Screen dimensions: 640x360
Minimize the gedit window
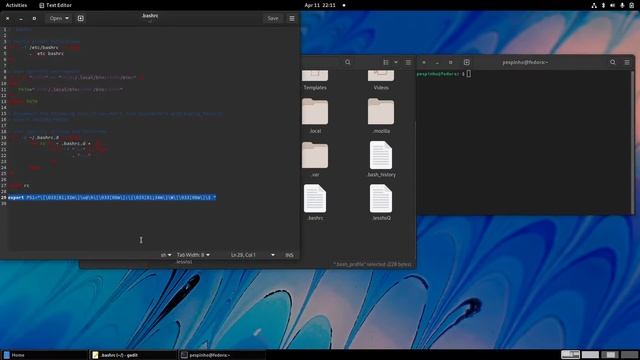[21, 18]
